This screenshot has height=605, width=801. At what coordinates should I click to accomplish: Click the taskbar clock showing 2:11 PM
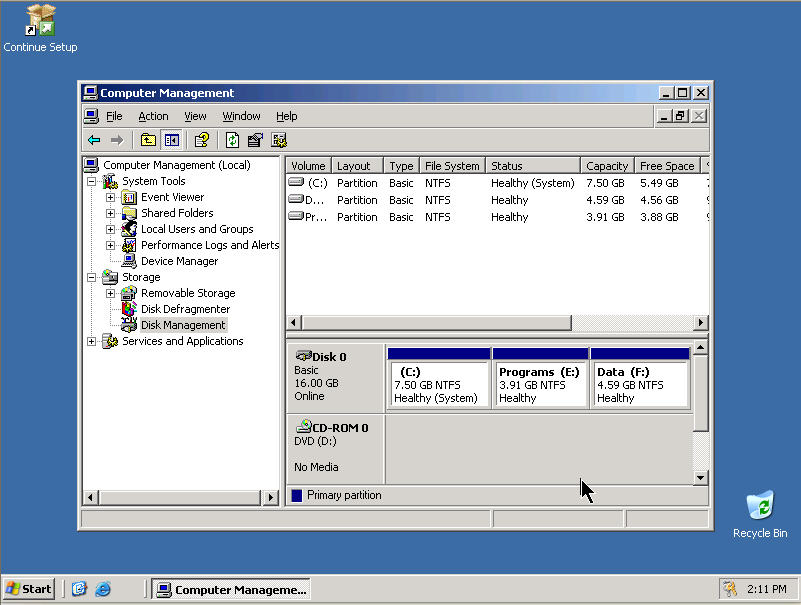point(766,589)
